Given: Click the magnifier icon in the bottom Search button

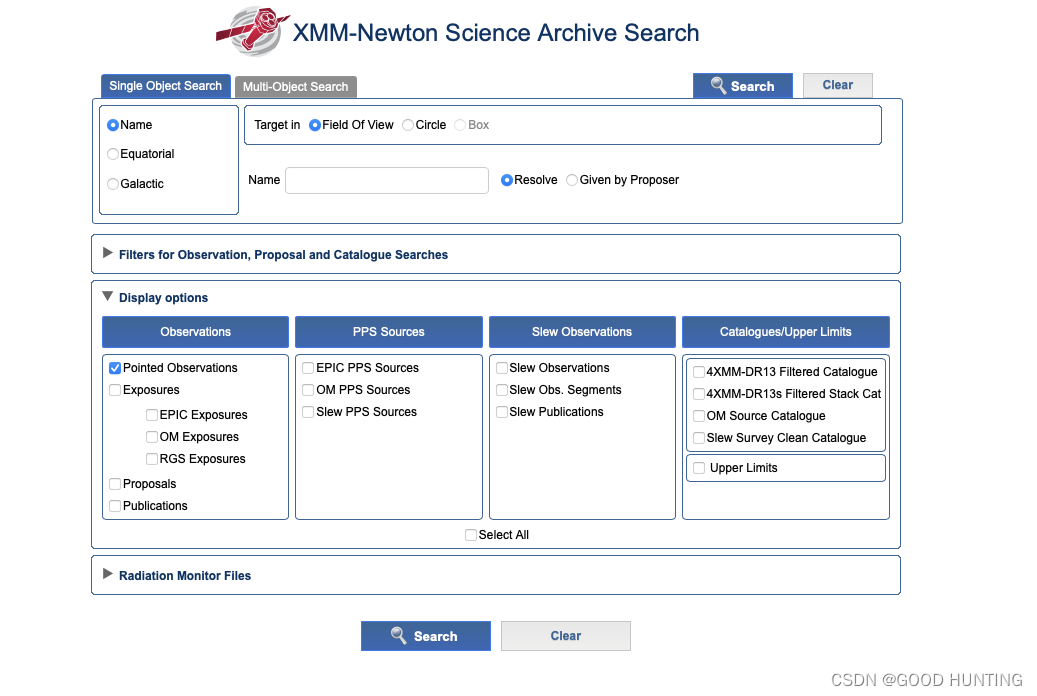Looking at the screenshot, I should click(x=399, y=635).
